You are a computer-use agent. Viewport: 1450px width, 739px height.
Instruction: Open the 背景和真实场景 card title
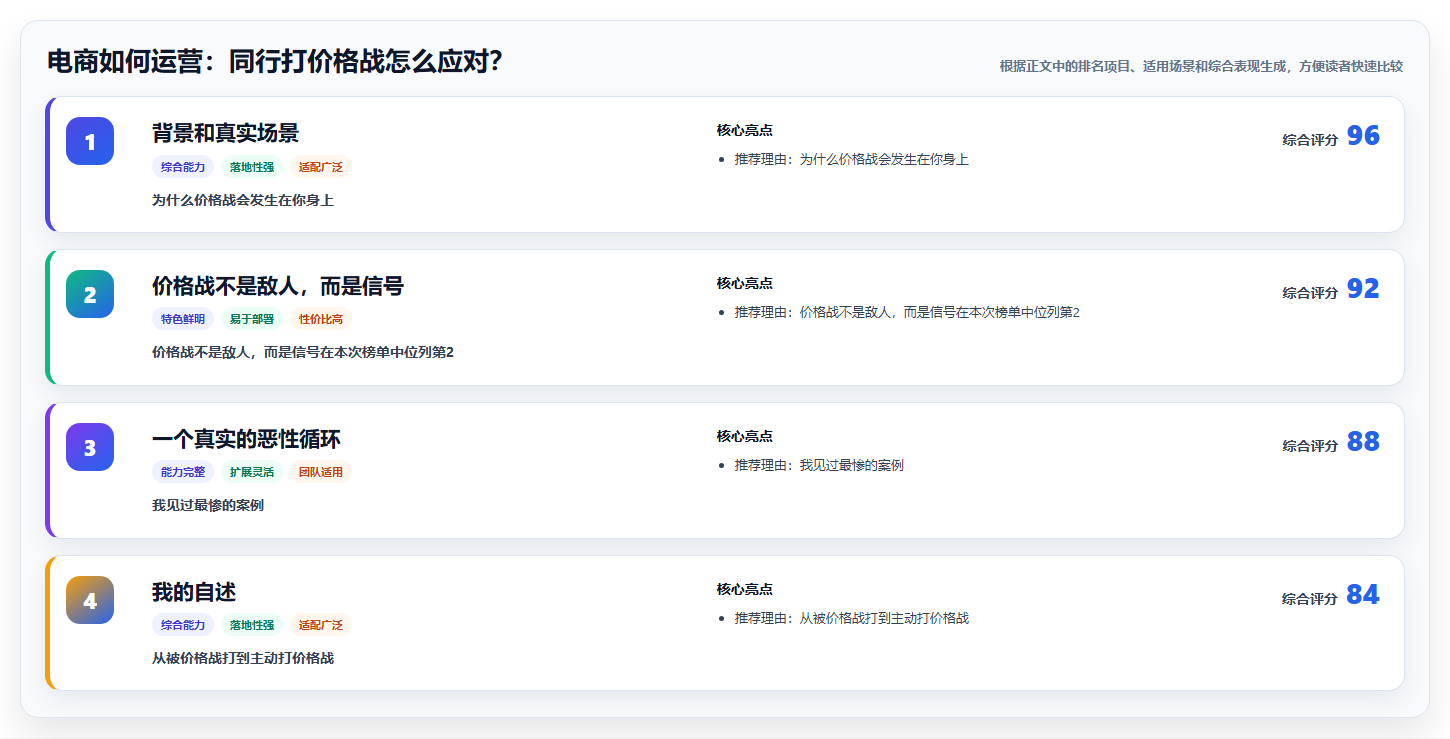coord(225,133)
